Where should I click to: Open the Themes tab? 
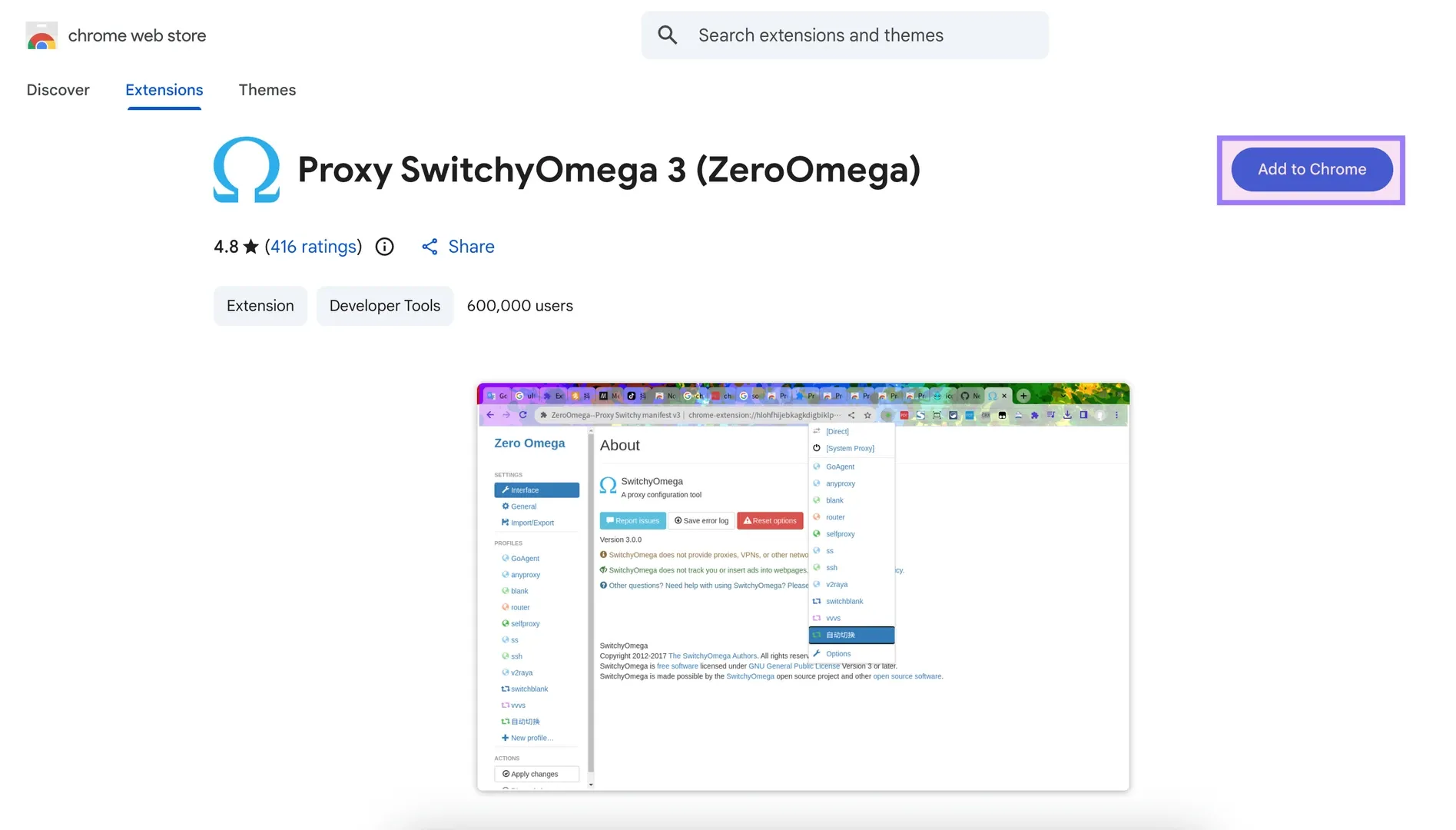267,90
